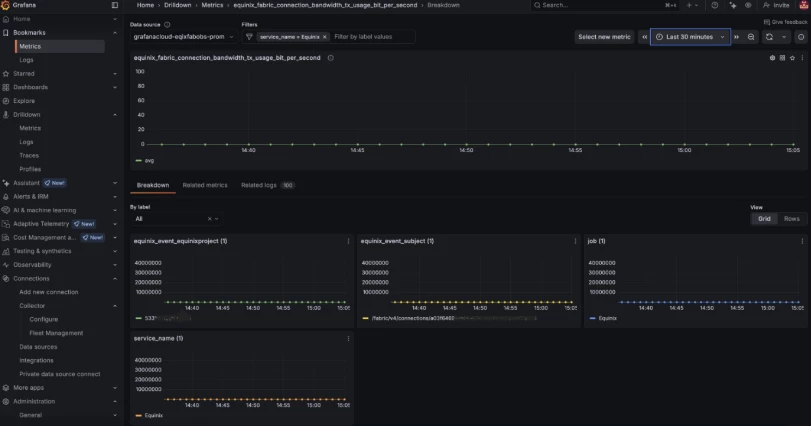Go to Home breadcrumb

pyautogui.click(x=145, y=5)
